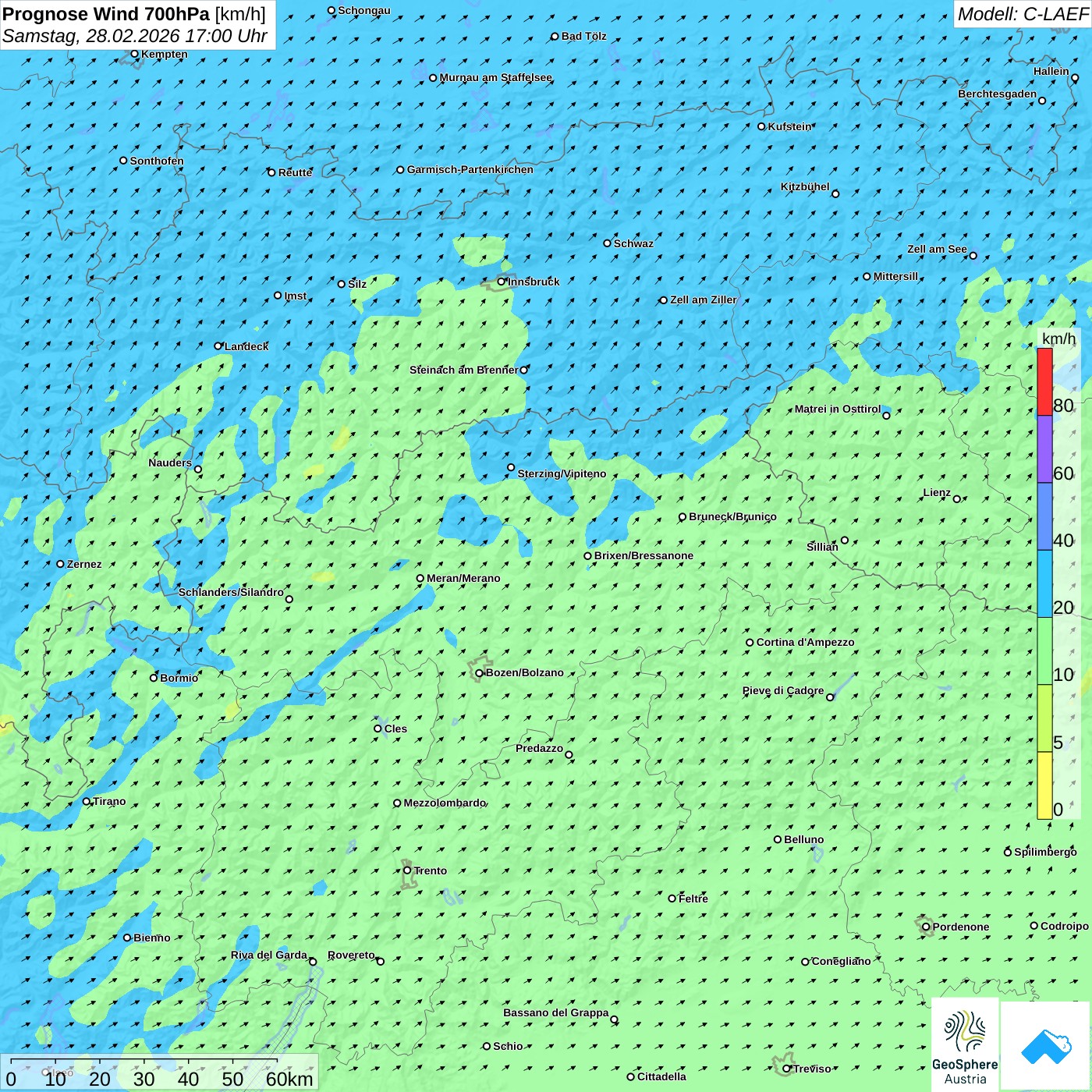Click the 'Codroipo' label
Screen dimensions: 1092x1092
tap(1065, 926)
